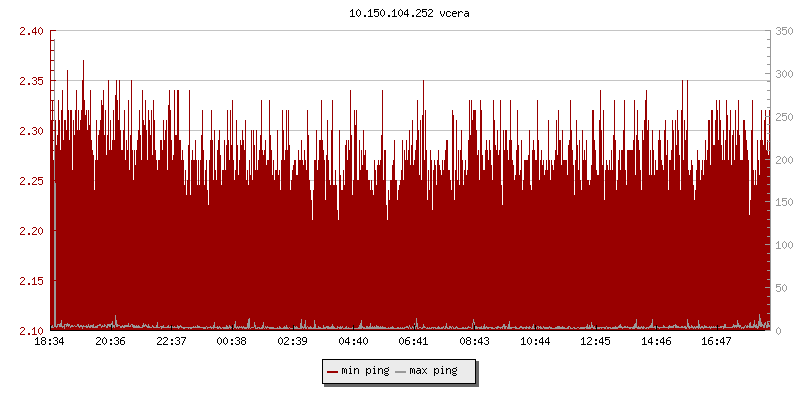Click the 12:45 time axis label
The height and width of the screenshot is (400, 800).
pos(595,341)
